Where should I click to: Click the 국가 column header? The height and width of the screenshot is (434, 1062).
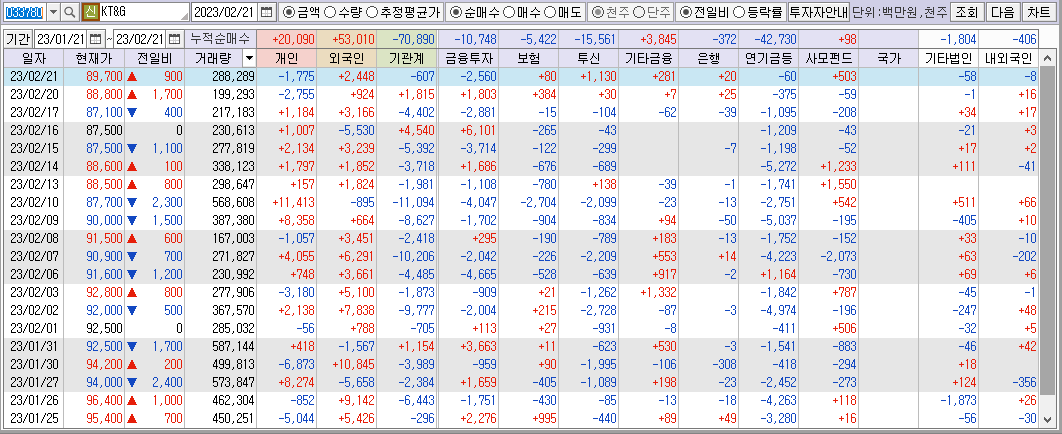coord(887,59)
